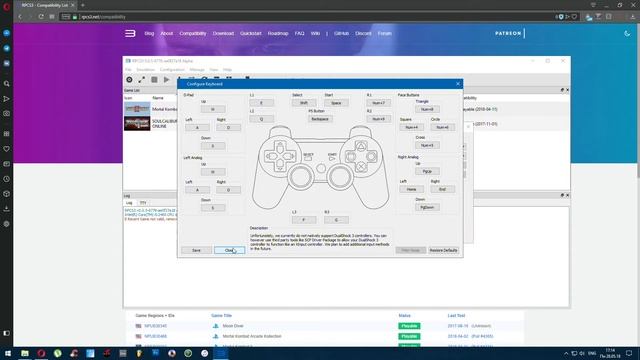Click the Opera icon in the taskbar
The width and height of the screenshot is (640, 360).
41,353
